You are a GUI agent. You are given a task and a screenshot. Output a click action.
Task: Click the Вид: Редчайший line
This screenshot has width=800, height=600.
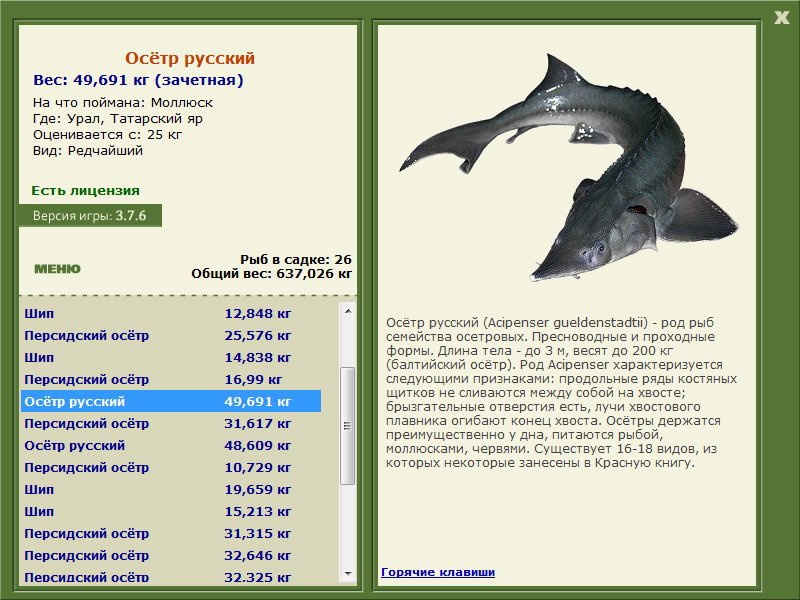click(88, 151)
